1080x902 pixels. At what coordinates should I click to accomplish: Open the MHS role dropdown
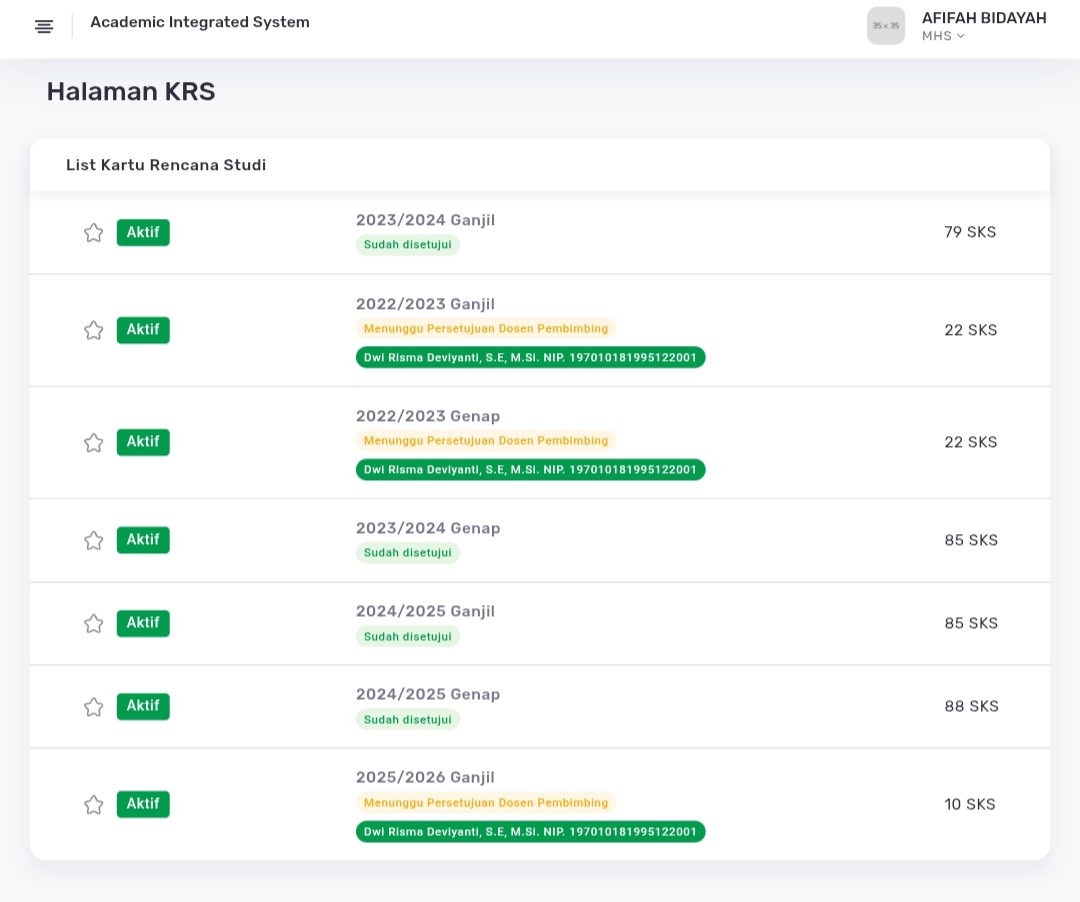pyautogui.click(x=943, y=37)
